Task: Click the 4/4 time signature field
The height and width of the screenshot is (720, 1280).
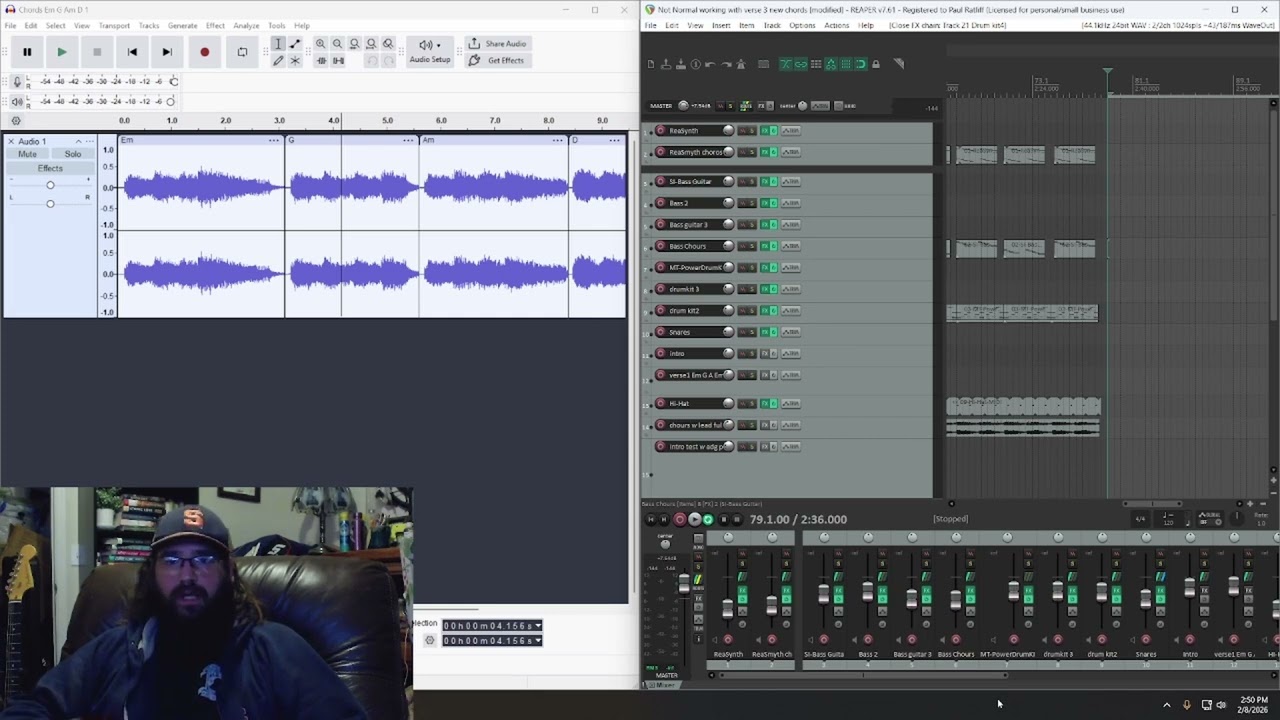Action: pyautogui.click(x=1140, y=519)
